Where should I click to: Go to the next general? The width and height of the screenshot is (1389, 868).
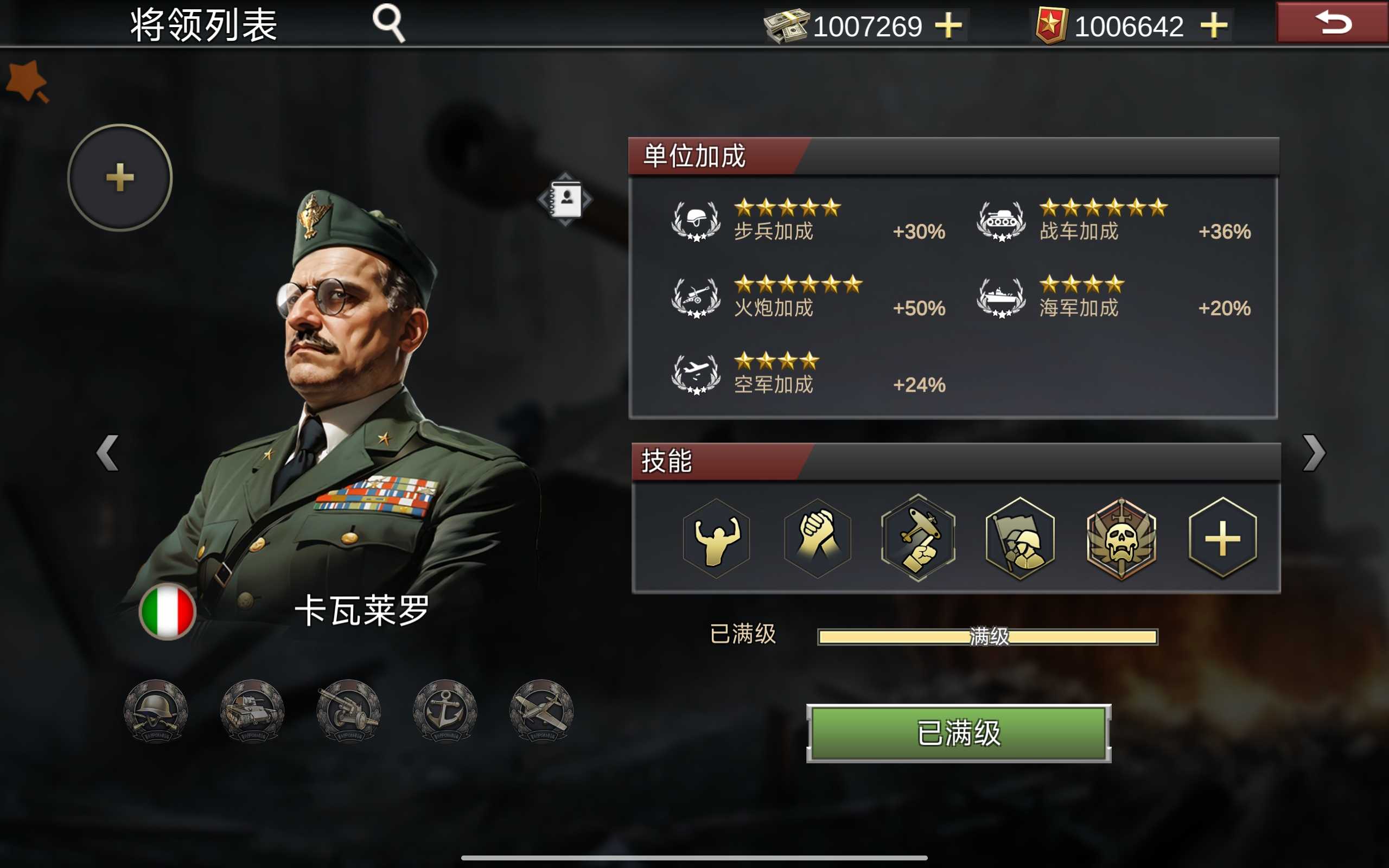[1314, 453]
